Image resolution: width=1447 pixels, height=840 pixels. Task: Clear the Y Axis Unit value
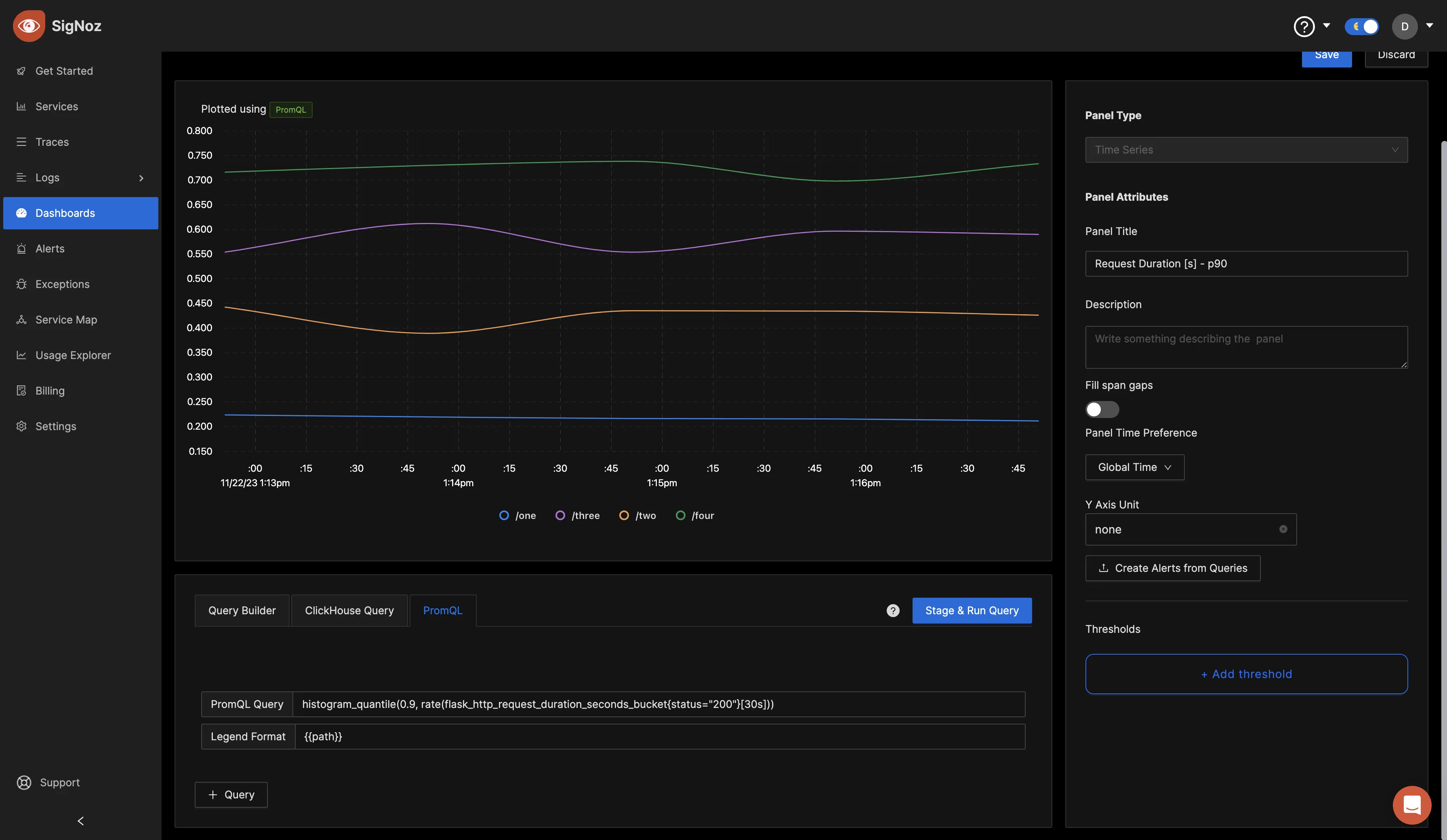pos(1283,529)
